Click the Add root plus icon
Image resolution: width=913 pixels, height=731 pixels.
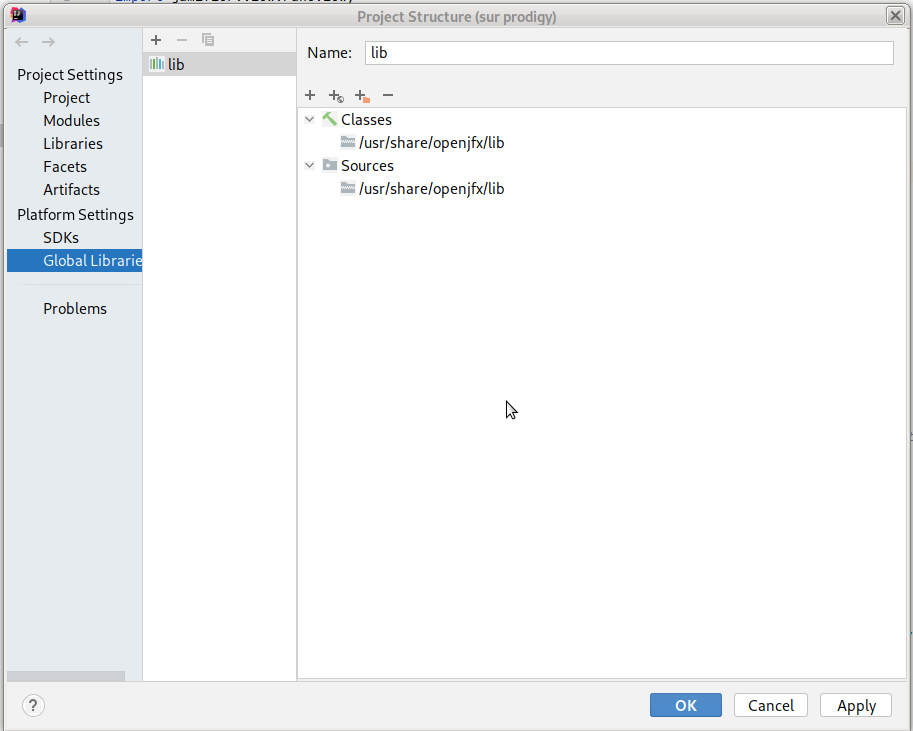pos(310,95)
